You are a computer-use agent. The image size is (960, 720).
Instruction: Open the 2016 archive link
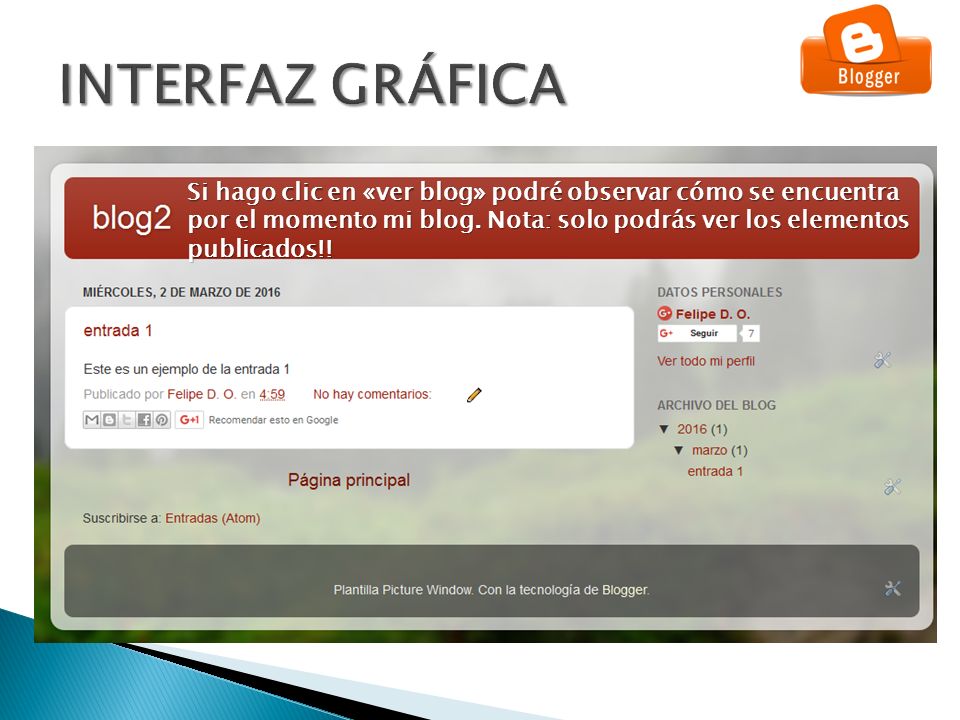692,429
